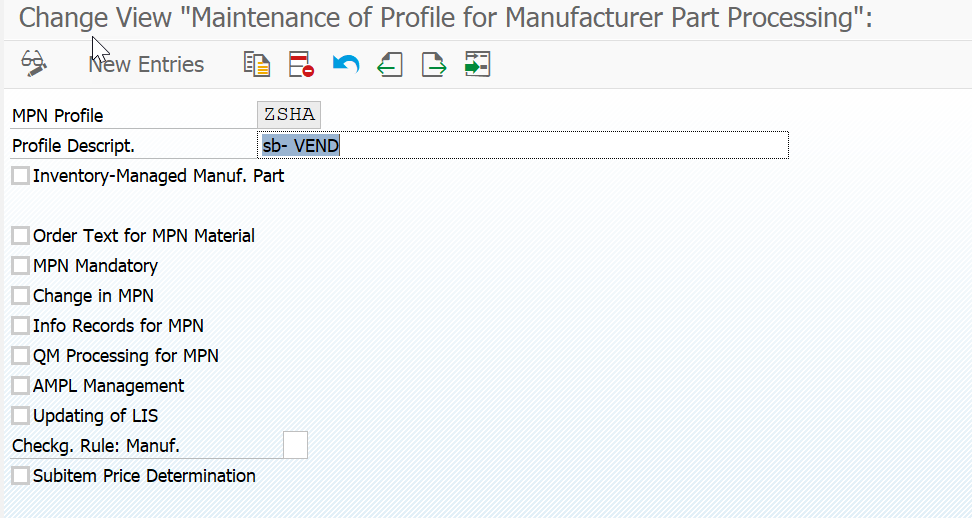Image resolution: width=972 pixels, height=518 pixels.
Task: Click the Checkg. Rule: Manuf. input box
Action: [295, 446]
